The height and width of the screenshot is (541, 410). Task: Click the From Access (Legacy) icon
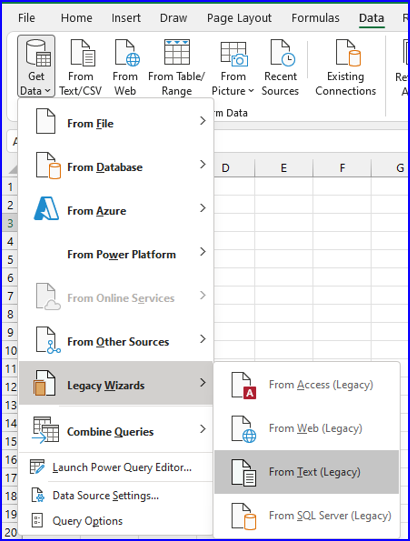(x=244, y=385)
